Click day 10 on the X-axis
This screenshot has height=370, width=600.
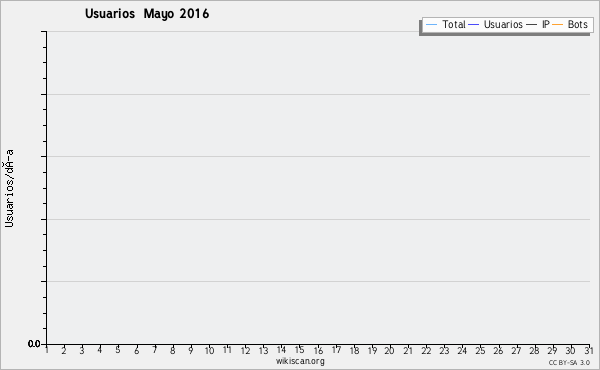209,350
